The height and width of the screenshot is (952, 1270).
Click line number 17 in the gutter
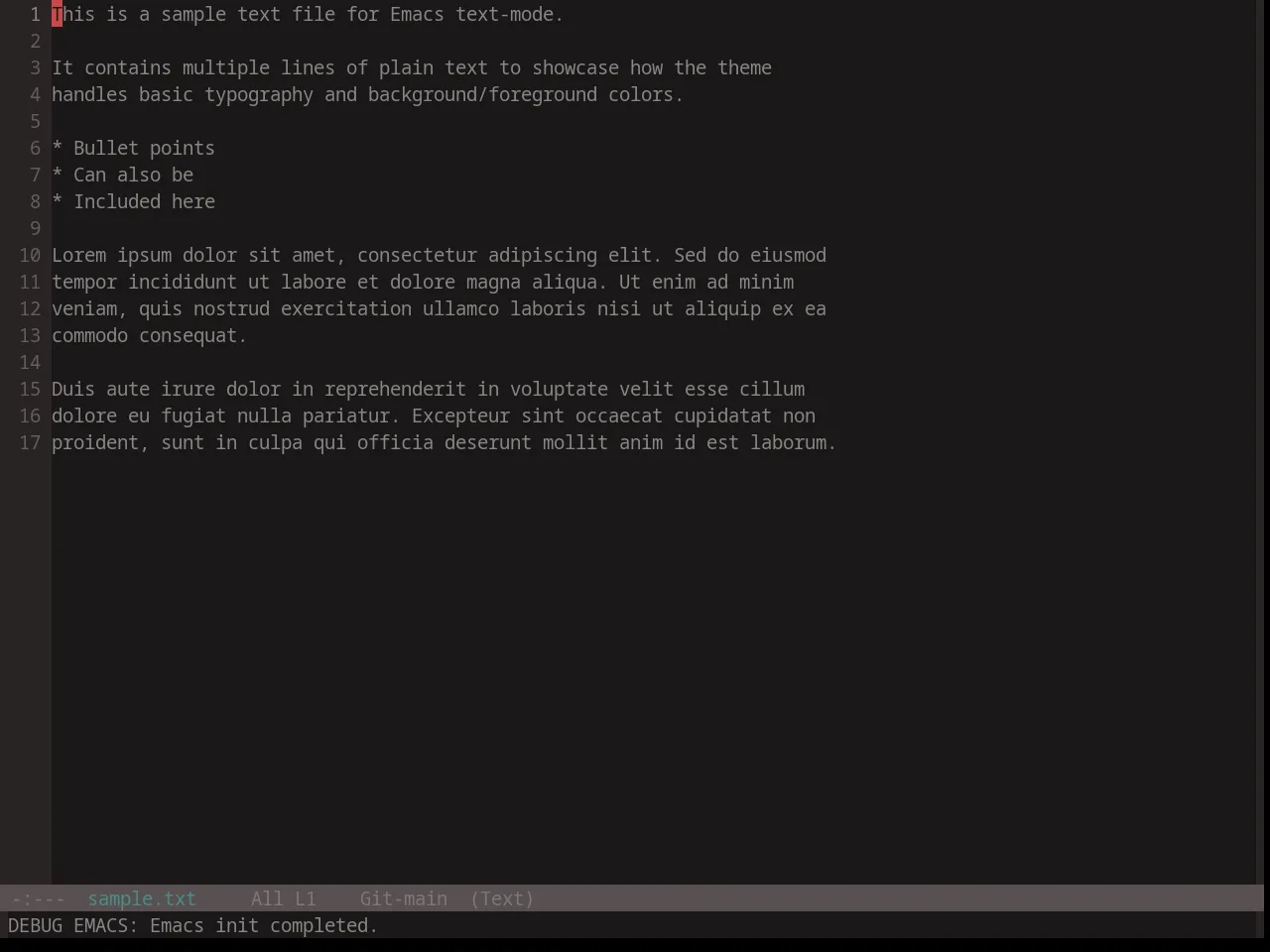[x=30, y=443]
